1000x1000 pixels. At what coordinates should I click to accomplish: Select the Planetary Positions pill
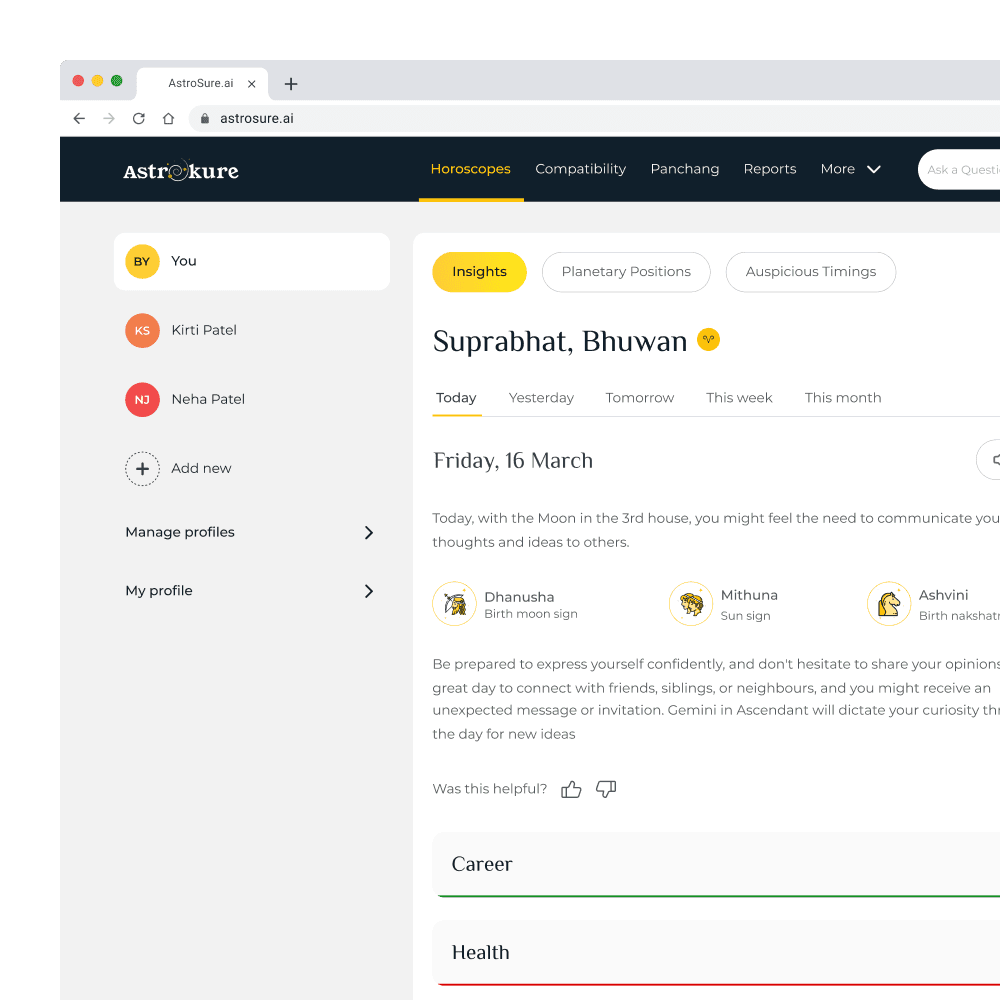(x=626, y=272)
